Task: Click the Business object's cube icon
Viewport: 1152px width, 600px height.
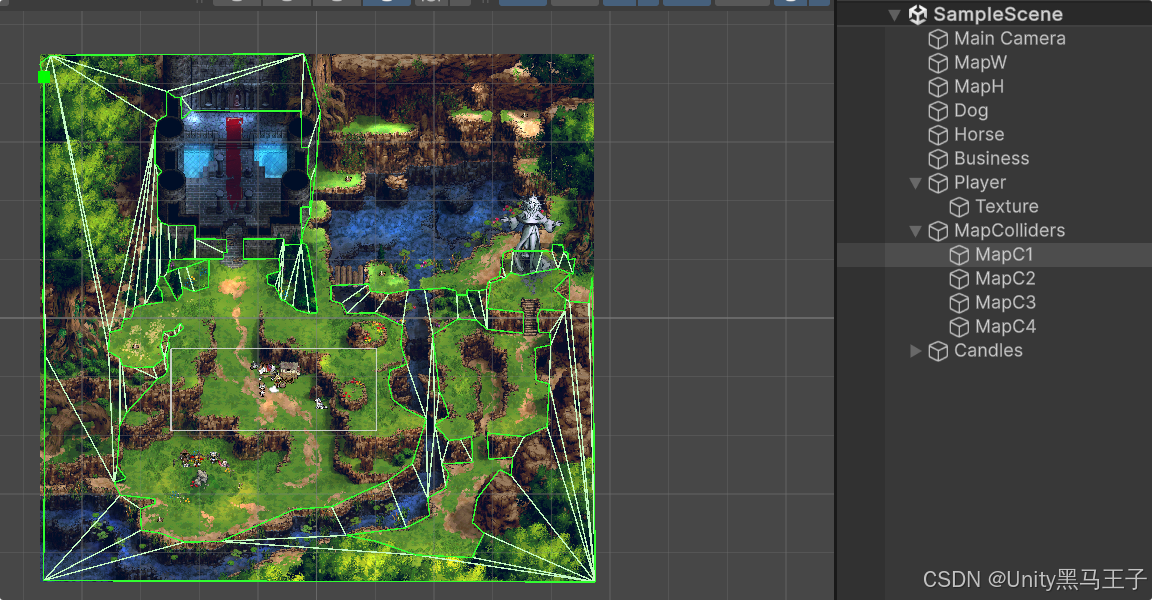Action: click(938, 159)
